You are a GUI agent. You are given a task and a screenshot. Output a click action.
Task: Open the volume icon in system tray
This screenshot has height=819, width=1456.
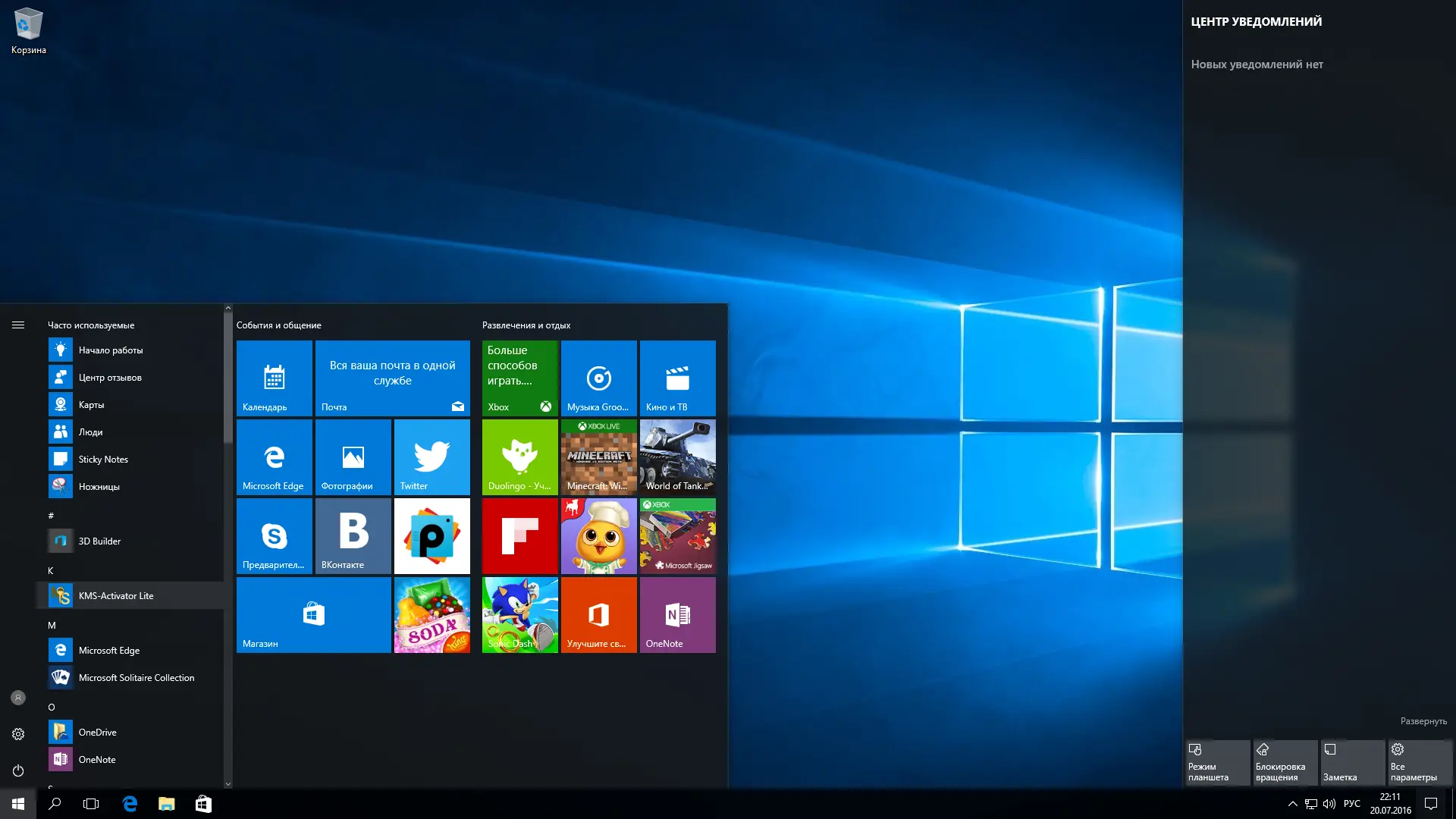pyautogui.click(x=1329, y=804)
